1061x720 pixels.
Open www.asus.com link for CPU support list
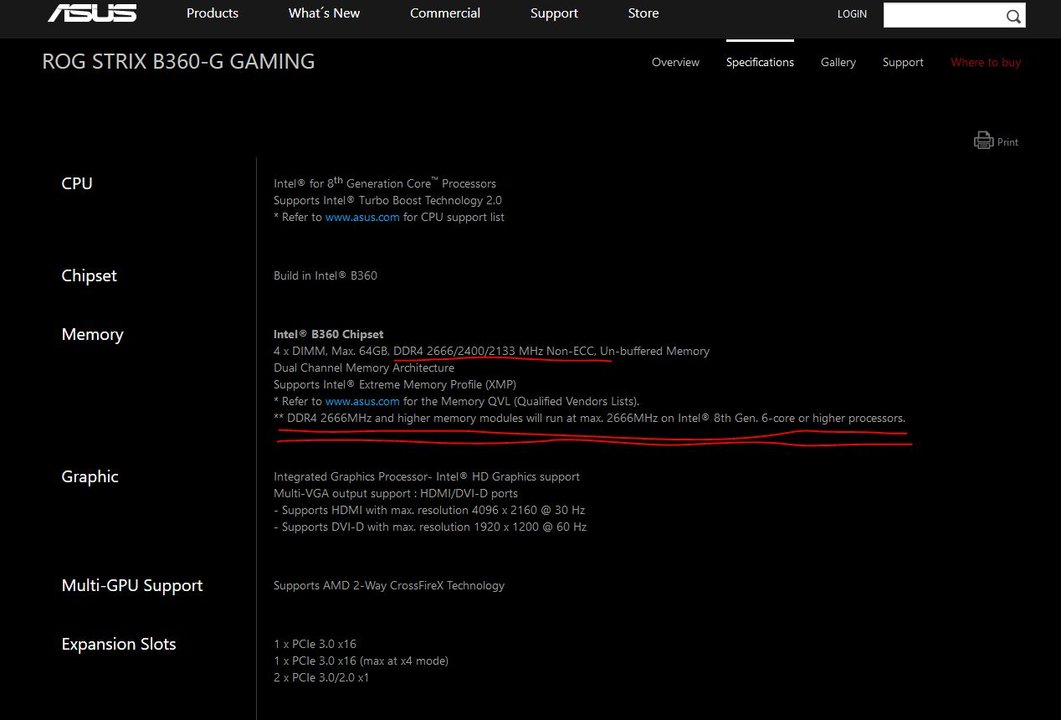(362, 217)
